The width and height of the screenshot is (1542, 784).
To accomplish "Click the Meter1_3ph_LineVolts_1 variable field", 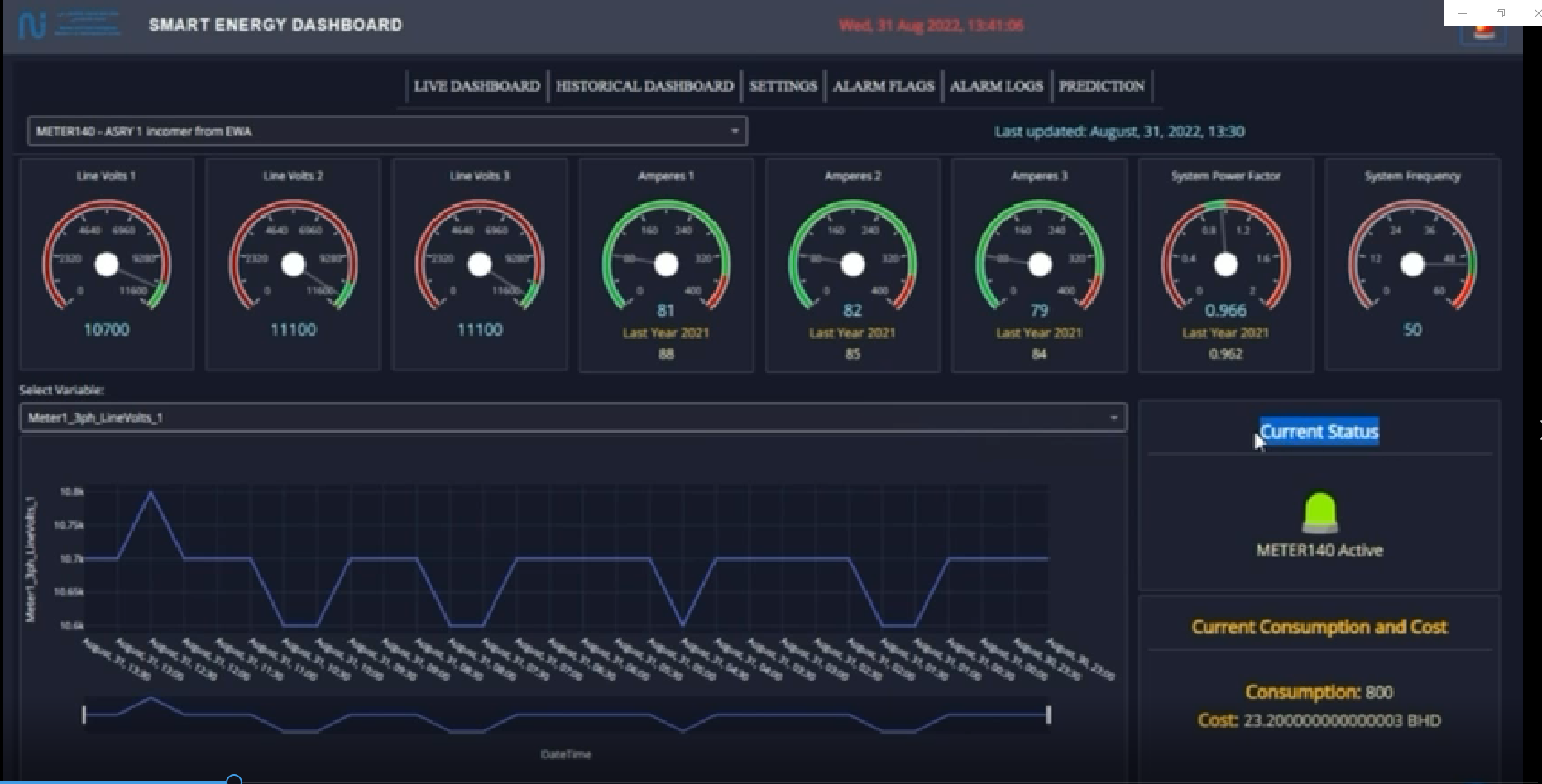I will click(572, 417).
